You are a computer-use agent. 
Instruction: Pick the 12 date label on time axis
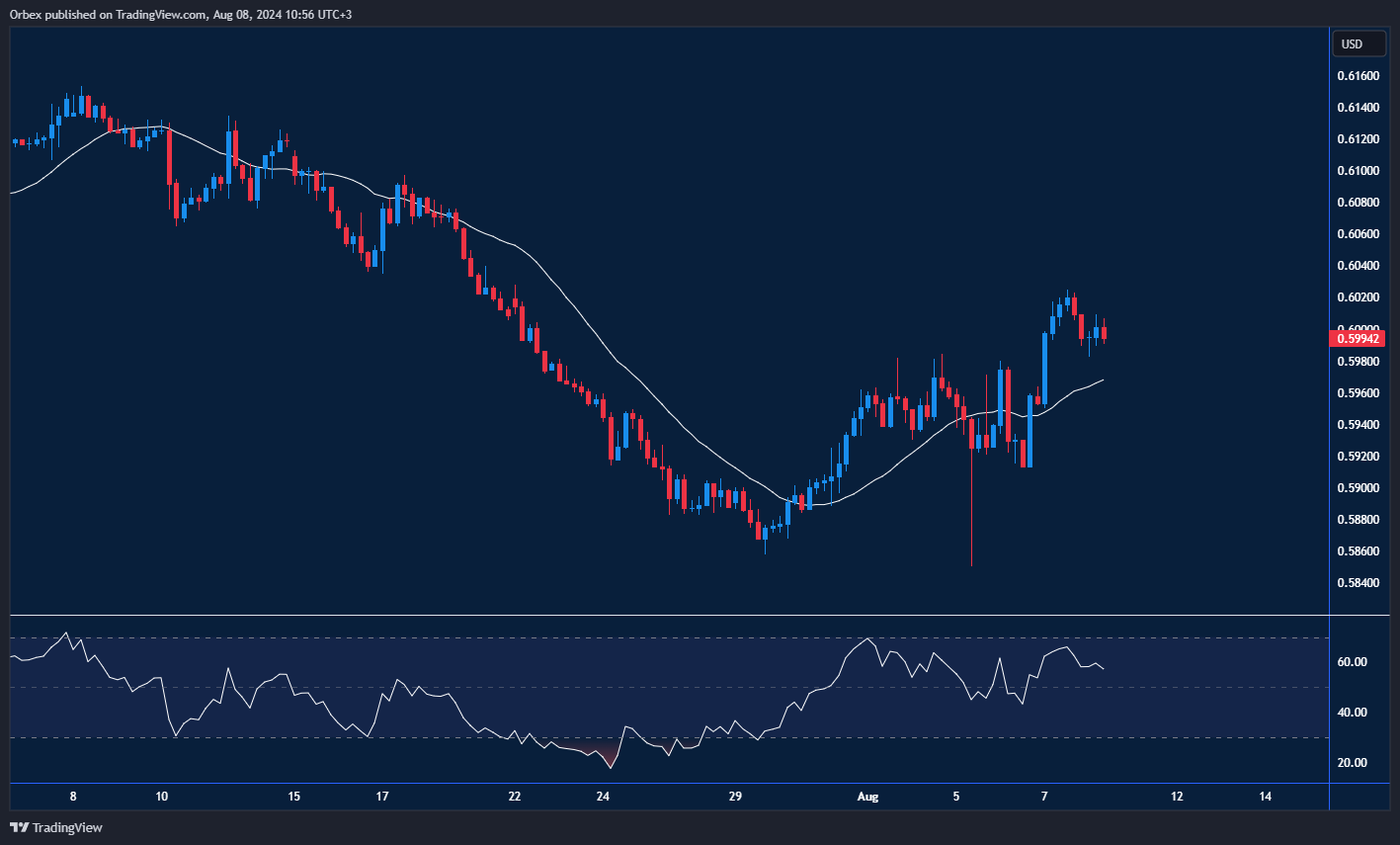click(1177, 797)
